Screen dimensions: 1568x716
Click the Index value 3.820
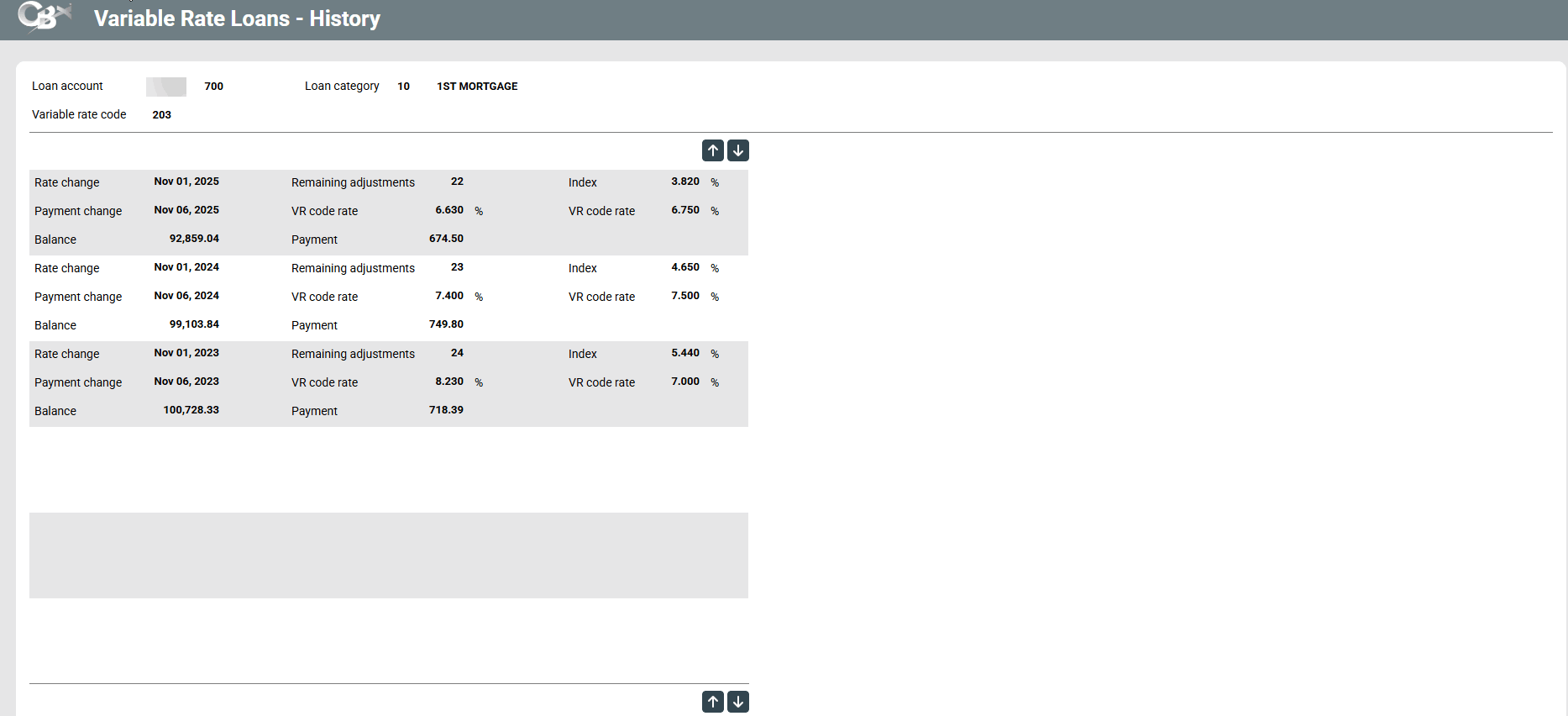click(x=685, y=182)
